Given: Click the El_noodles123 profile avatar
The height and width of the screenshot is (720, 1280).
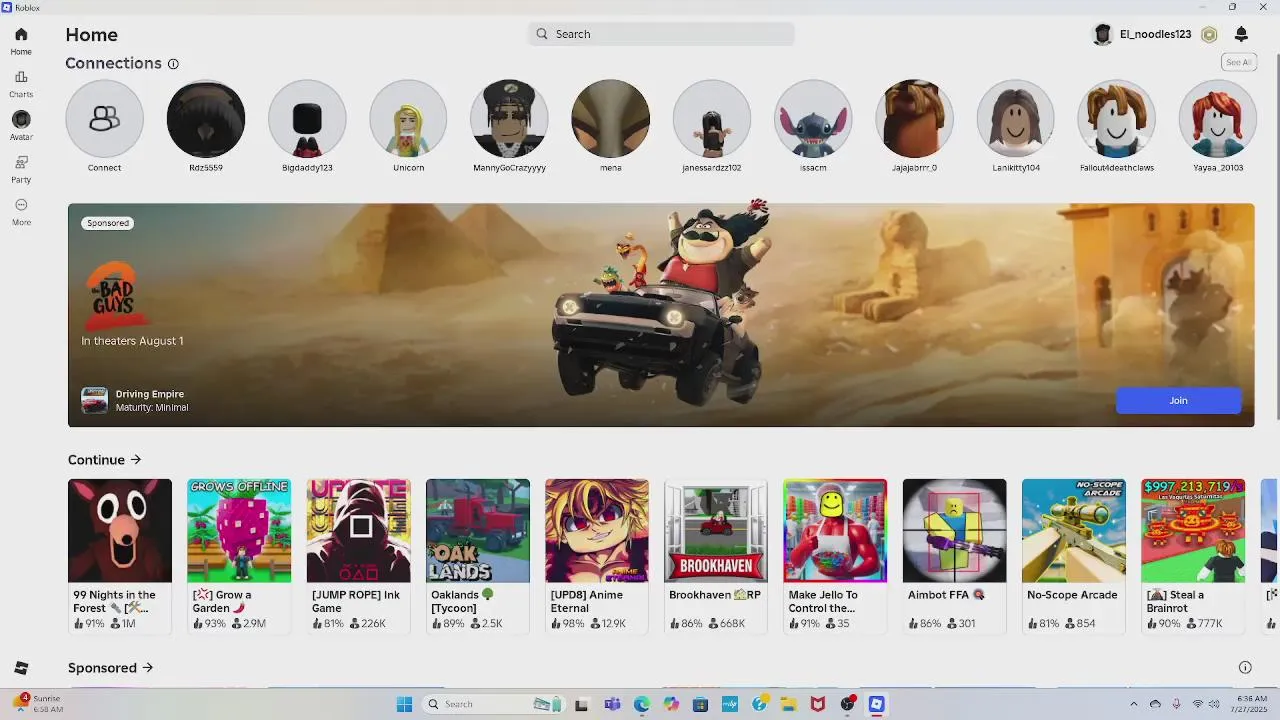Looking at the screenshot, I should click(x=1103, y=34).
